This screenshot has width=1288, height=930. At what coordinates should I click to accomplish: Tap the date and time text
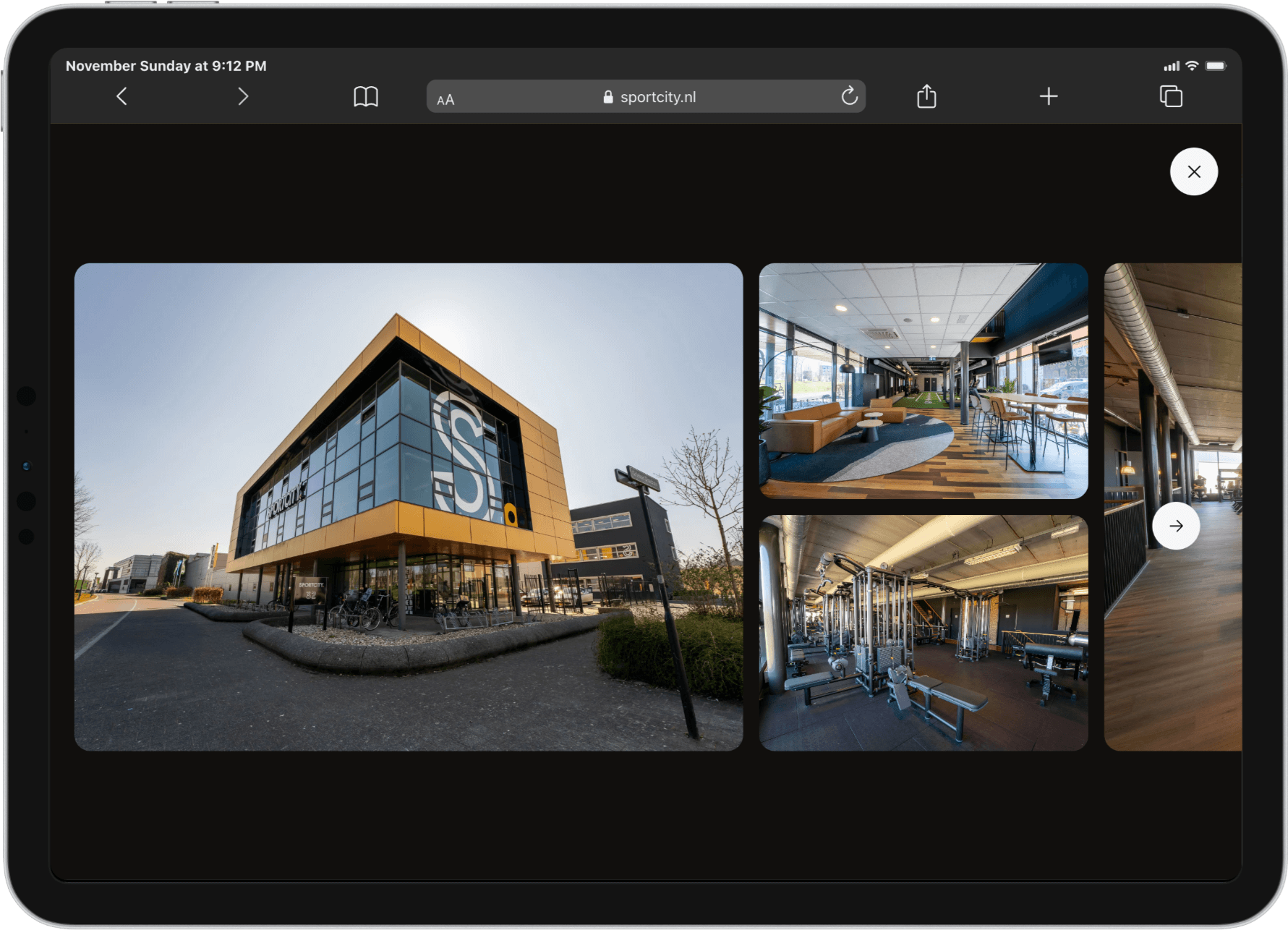pyautogui.click(x=166, y=66)
